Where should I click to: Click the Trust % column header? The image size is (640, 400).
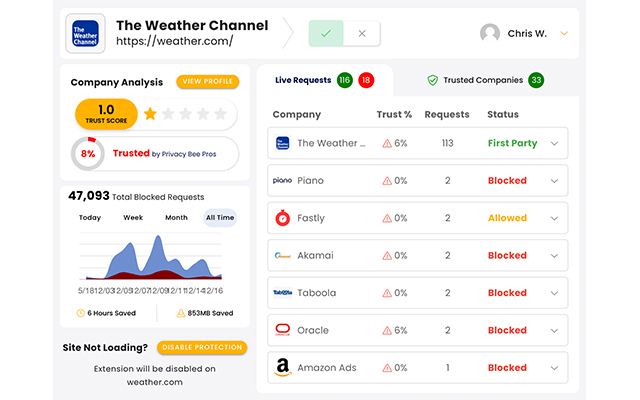point(394,114)
